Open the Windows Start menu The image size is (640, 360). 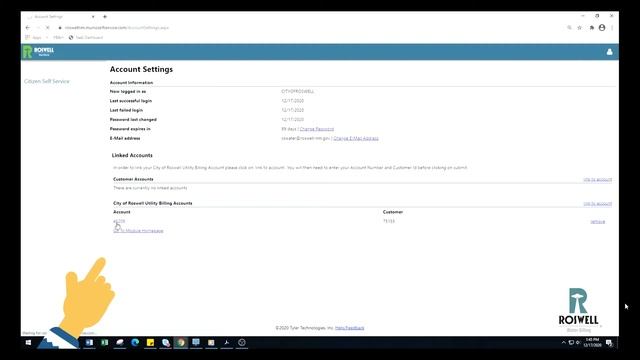click(x=28, y=342)
